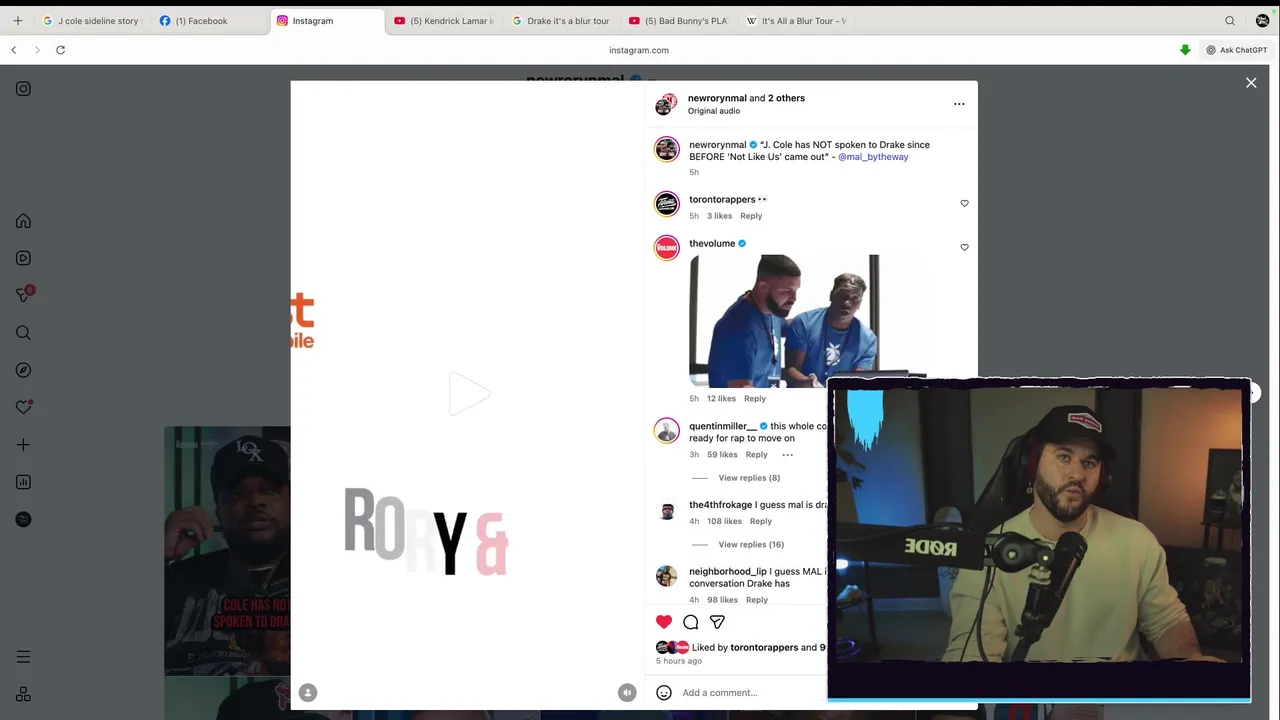Go back in browser

14,50
